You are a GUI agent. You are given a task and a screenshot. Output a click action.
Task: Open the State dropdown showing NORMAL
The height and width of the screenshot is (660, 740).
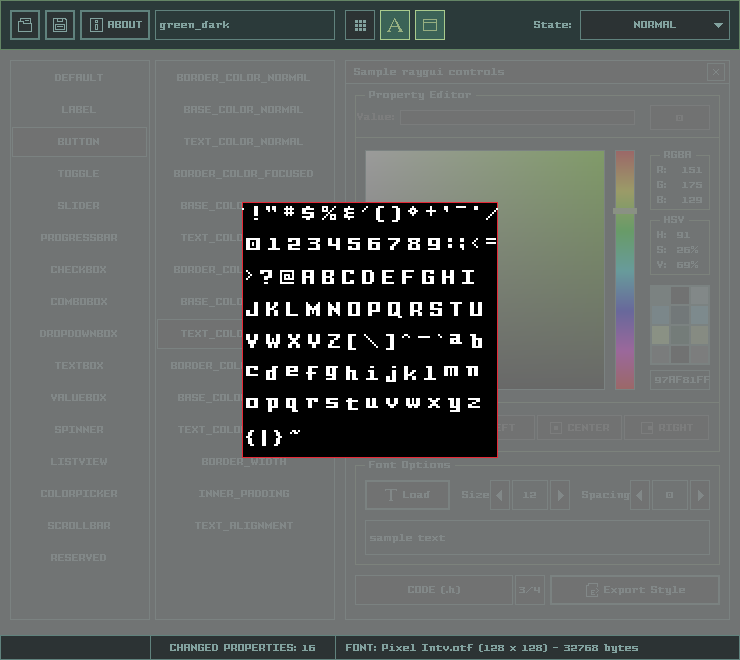pos(654,25)
